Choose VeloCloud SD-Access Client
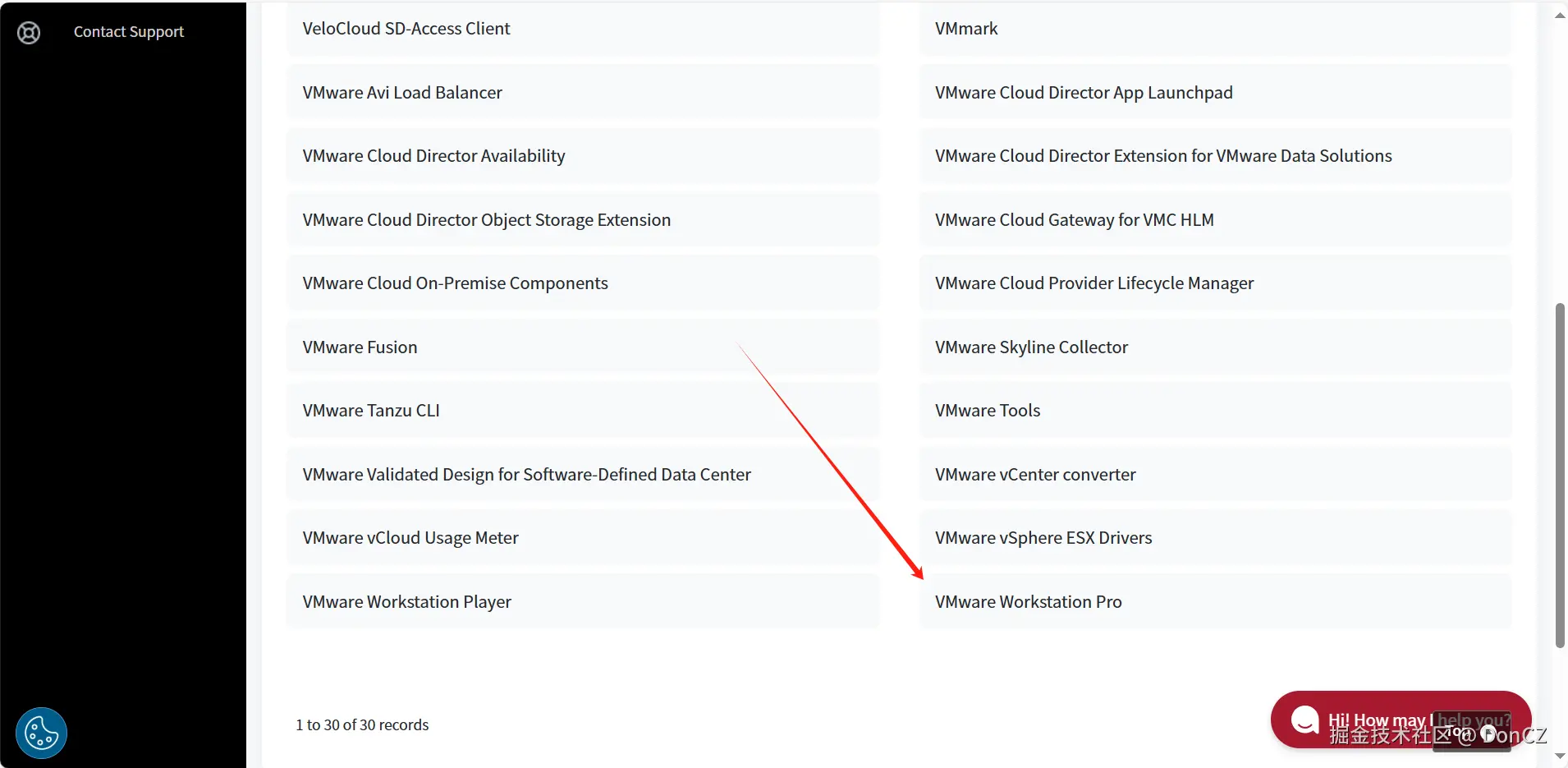 click(406, 29)
